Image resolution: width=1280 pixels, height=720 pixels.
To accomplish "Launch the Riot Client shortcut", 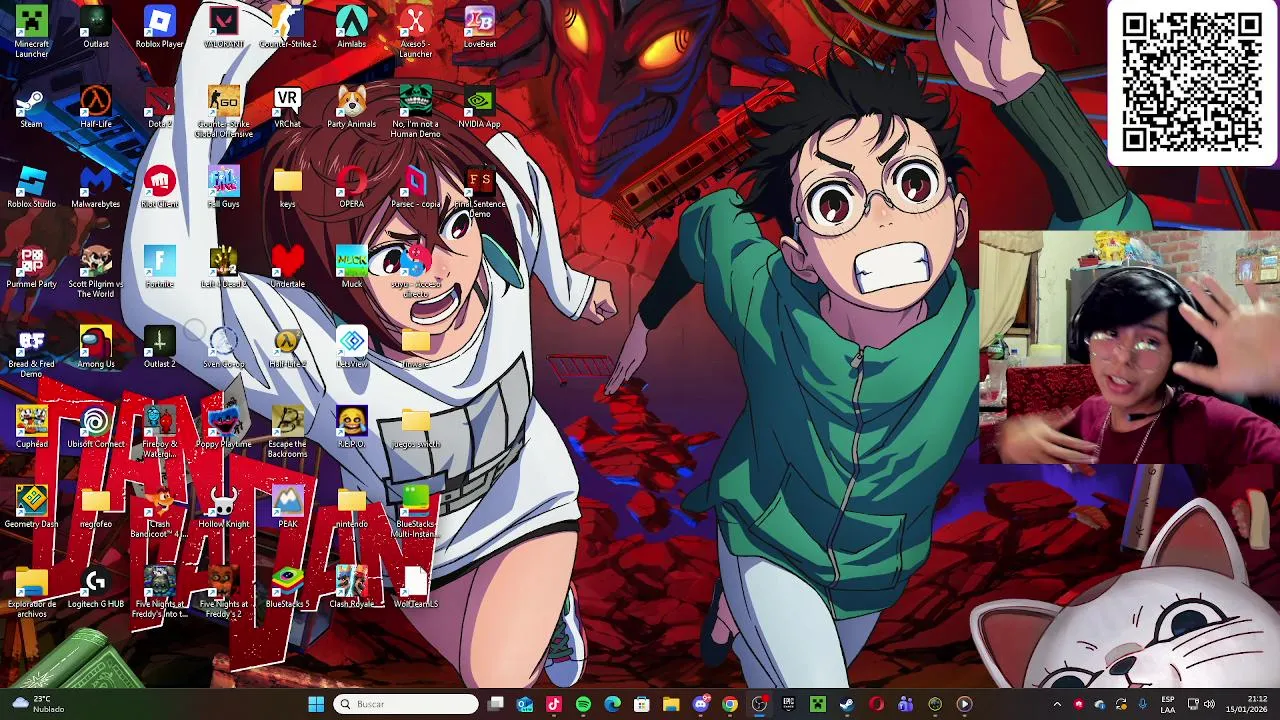I will tap(160, 188).
